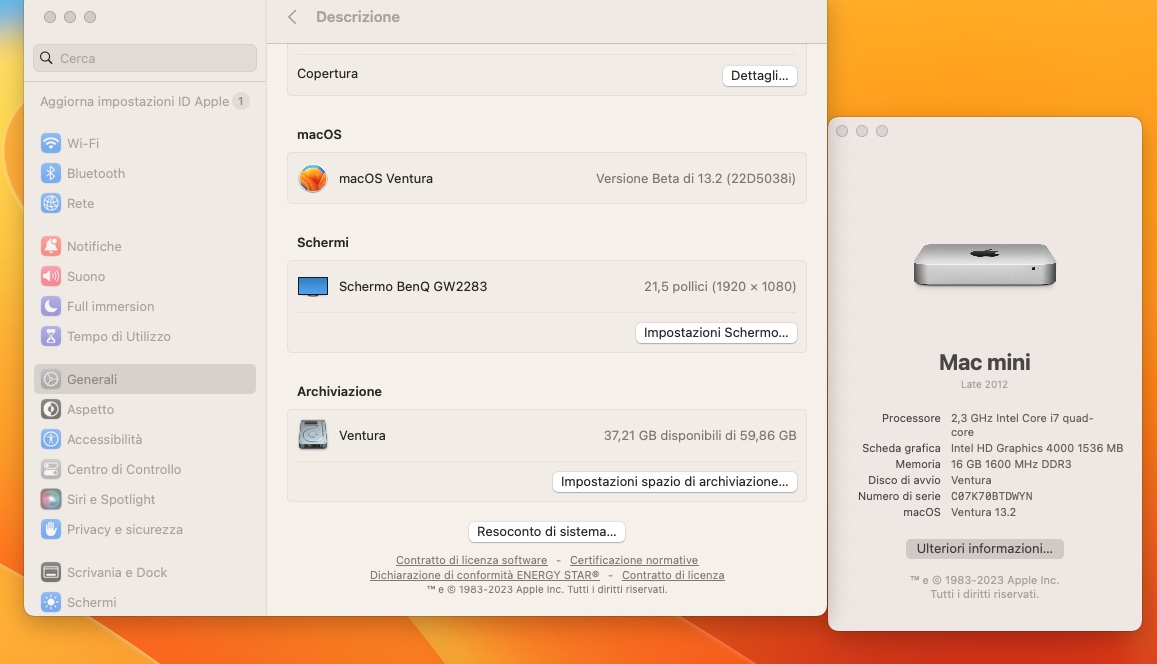Click 2,3 GHz Intel Core i7 processor value
1157x664 pixels.
(1022, 425)
